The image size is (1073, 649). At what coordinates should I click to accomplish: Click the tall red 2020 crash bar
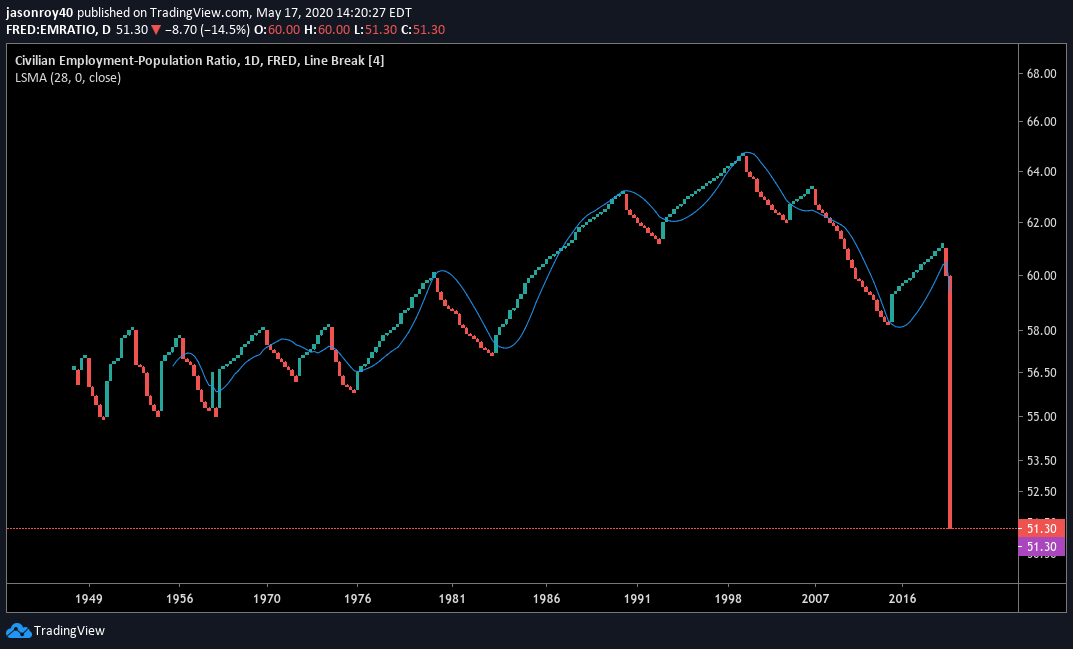click(950, 402)
